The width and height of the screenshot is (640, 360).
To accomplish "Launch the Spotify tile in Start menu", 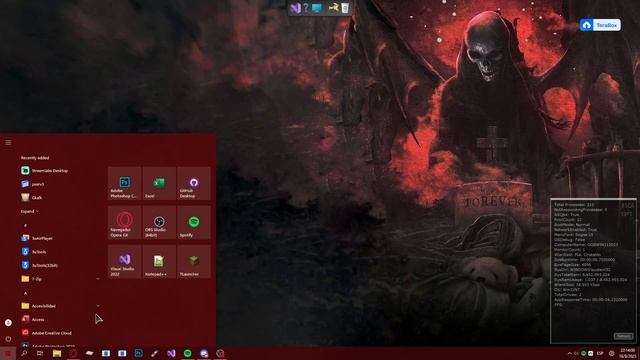I will (x=194, y=222).
